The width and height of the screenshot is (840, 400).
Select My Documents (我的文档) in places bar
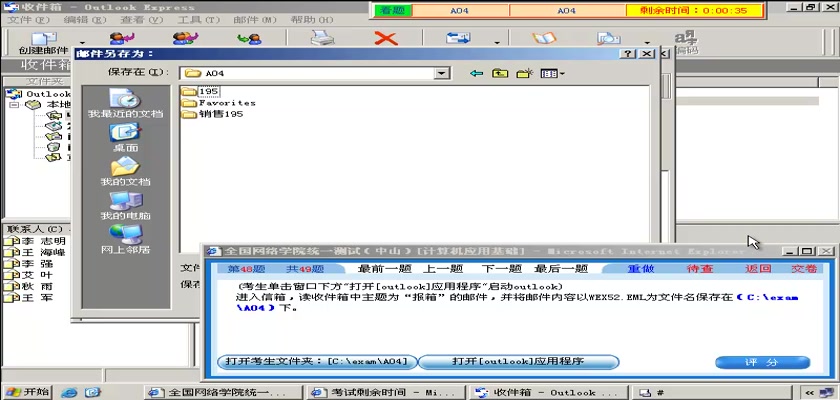pyautogui.click(x=125, y=172)
